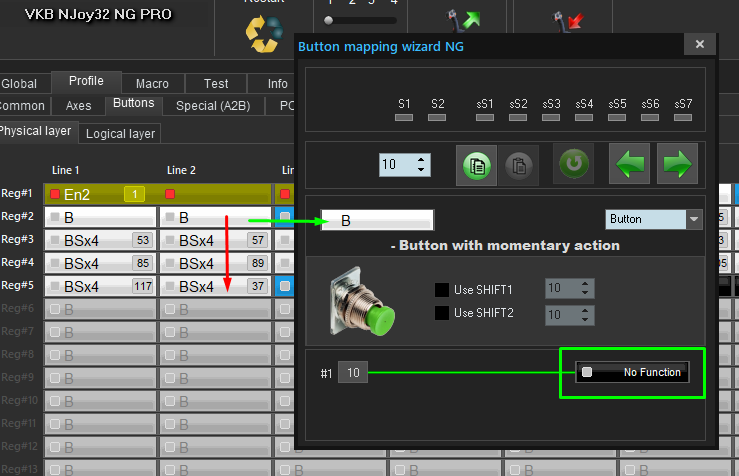Click the No Function assignment button
Viewport: 739px width, 476px height.
click(x=632, y=372)
